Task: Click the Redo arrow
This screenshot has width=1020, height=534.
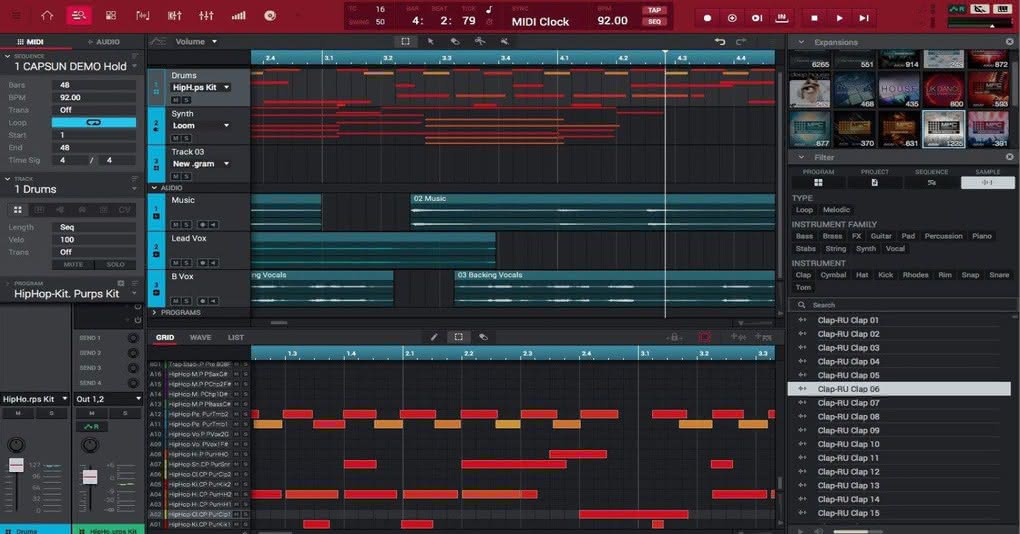Action: 740,42
